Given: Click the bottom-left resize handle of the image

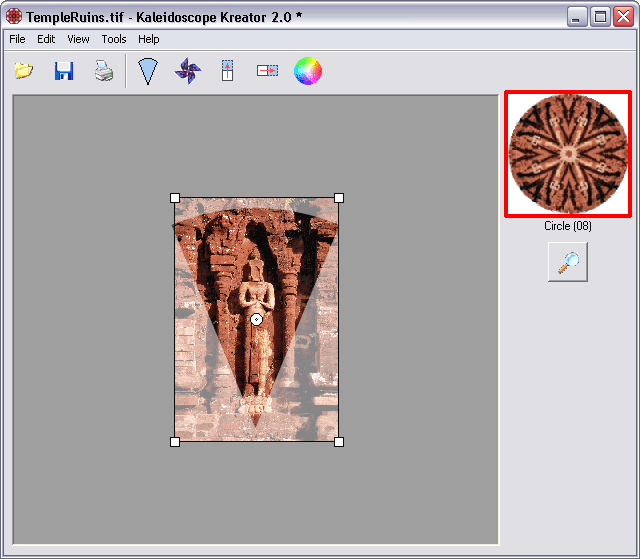Looking at the screenshot, I should (x=175, y=441).
